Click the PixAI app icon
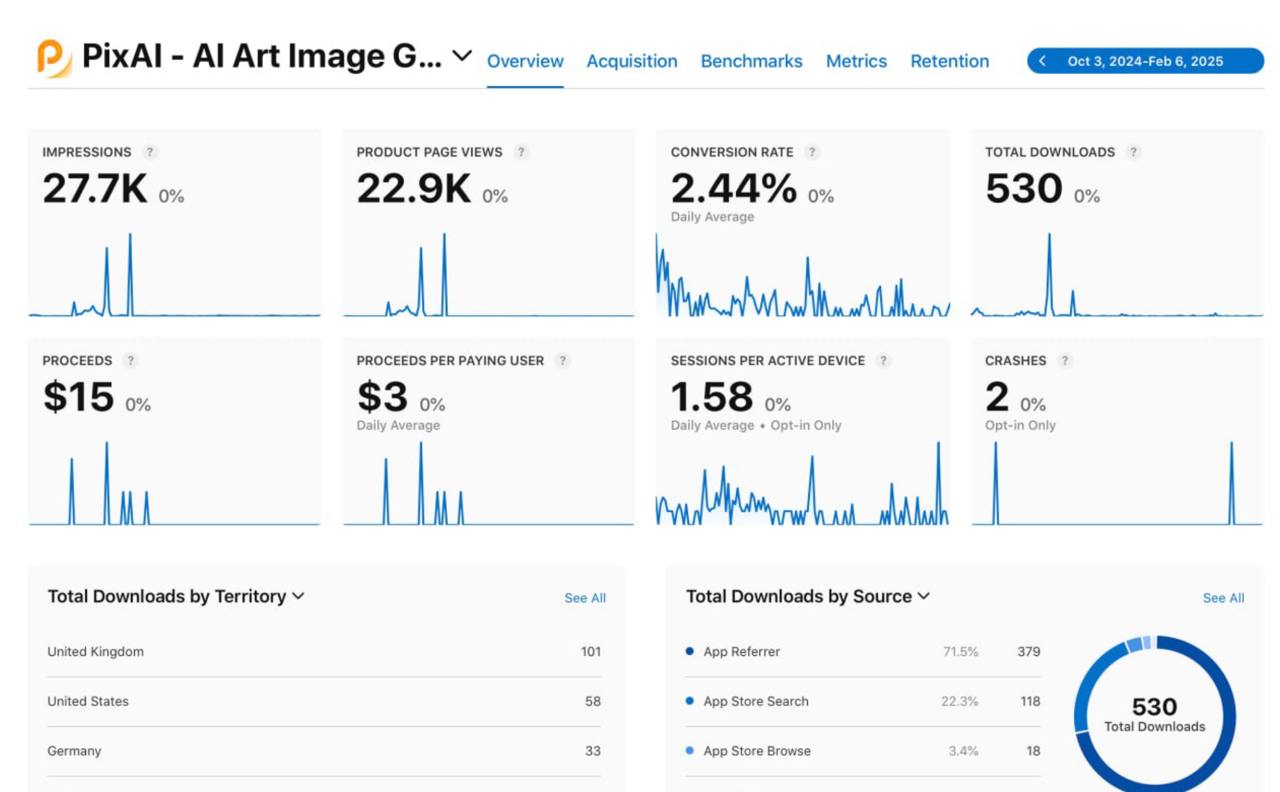Screen dimensions: 1280x792 (x=48, y=56)
